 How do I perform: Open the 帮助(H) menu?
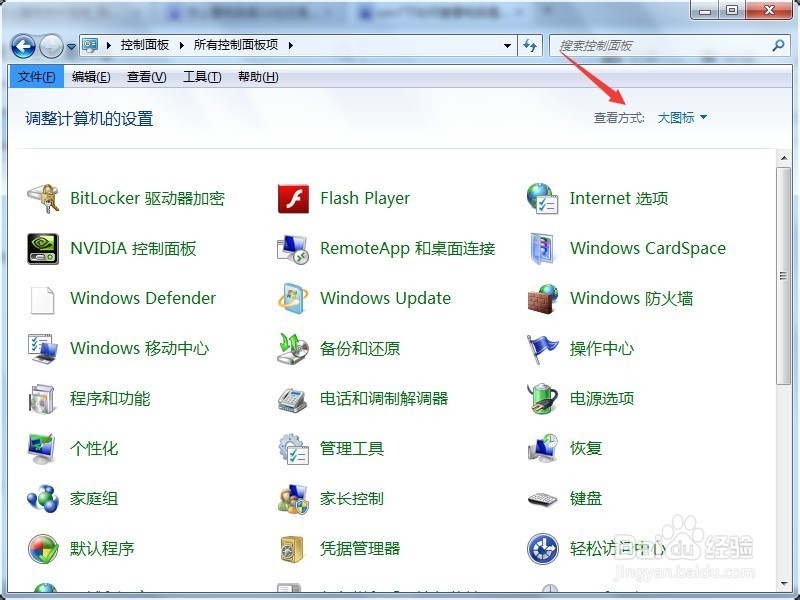click(258, 77)
